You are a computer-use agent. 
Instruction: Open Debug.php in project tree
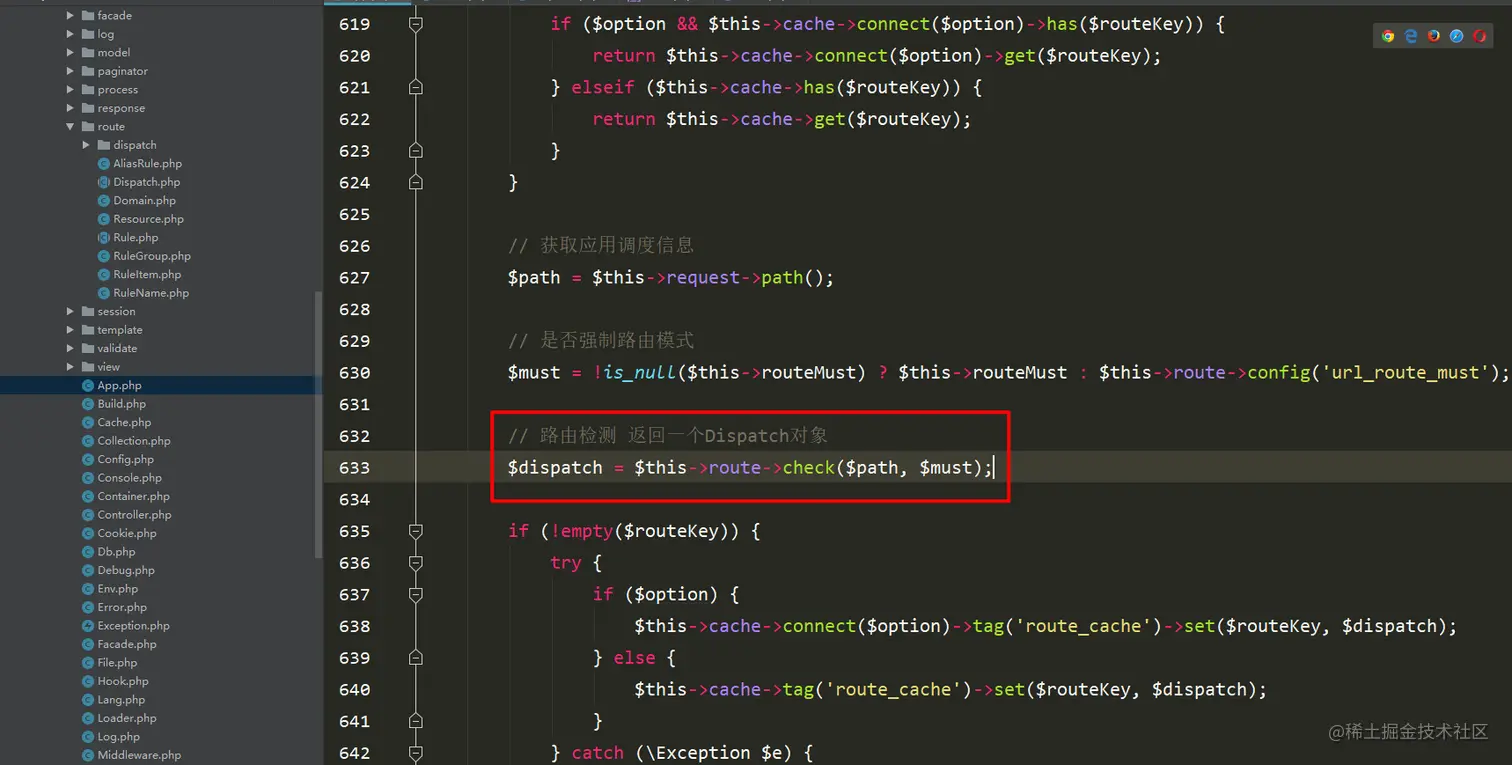click(x=126, y=571)
